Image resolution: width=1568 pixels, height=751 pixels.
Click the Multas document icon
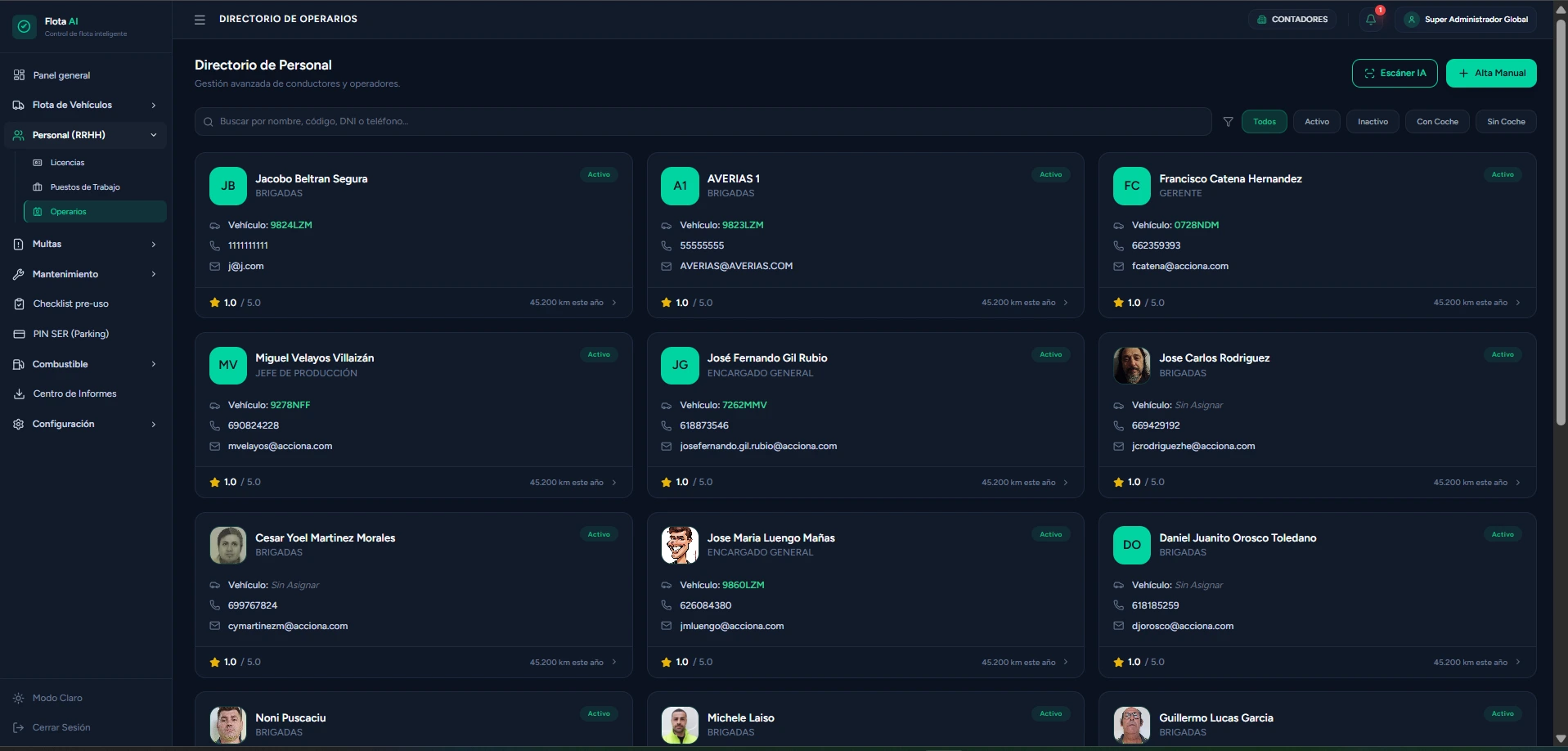tap(19, 244)
